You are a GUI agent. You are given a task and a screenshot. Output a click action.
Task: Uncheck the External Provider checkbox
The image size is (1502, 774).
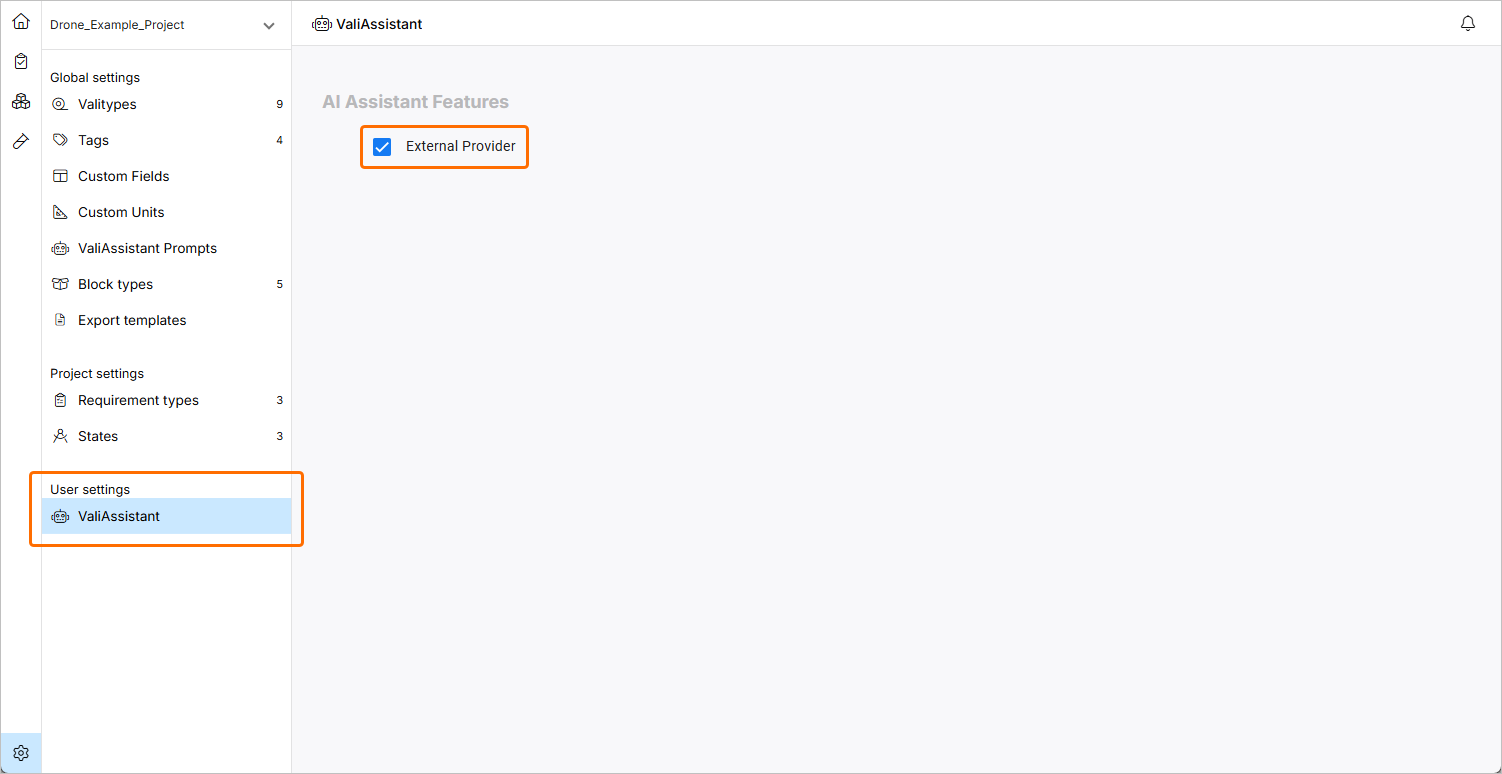382,147
